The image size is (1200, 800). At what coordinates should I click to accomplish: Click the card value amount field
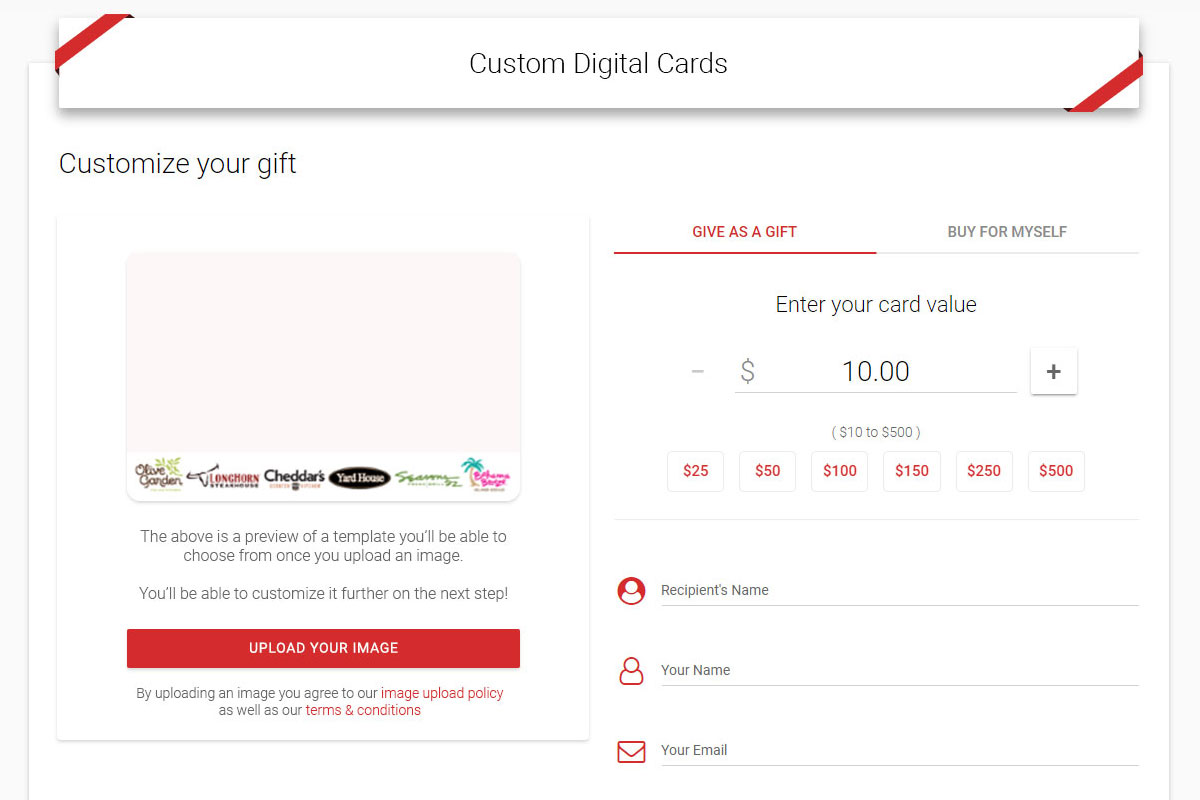[x=876, y=371]
